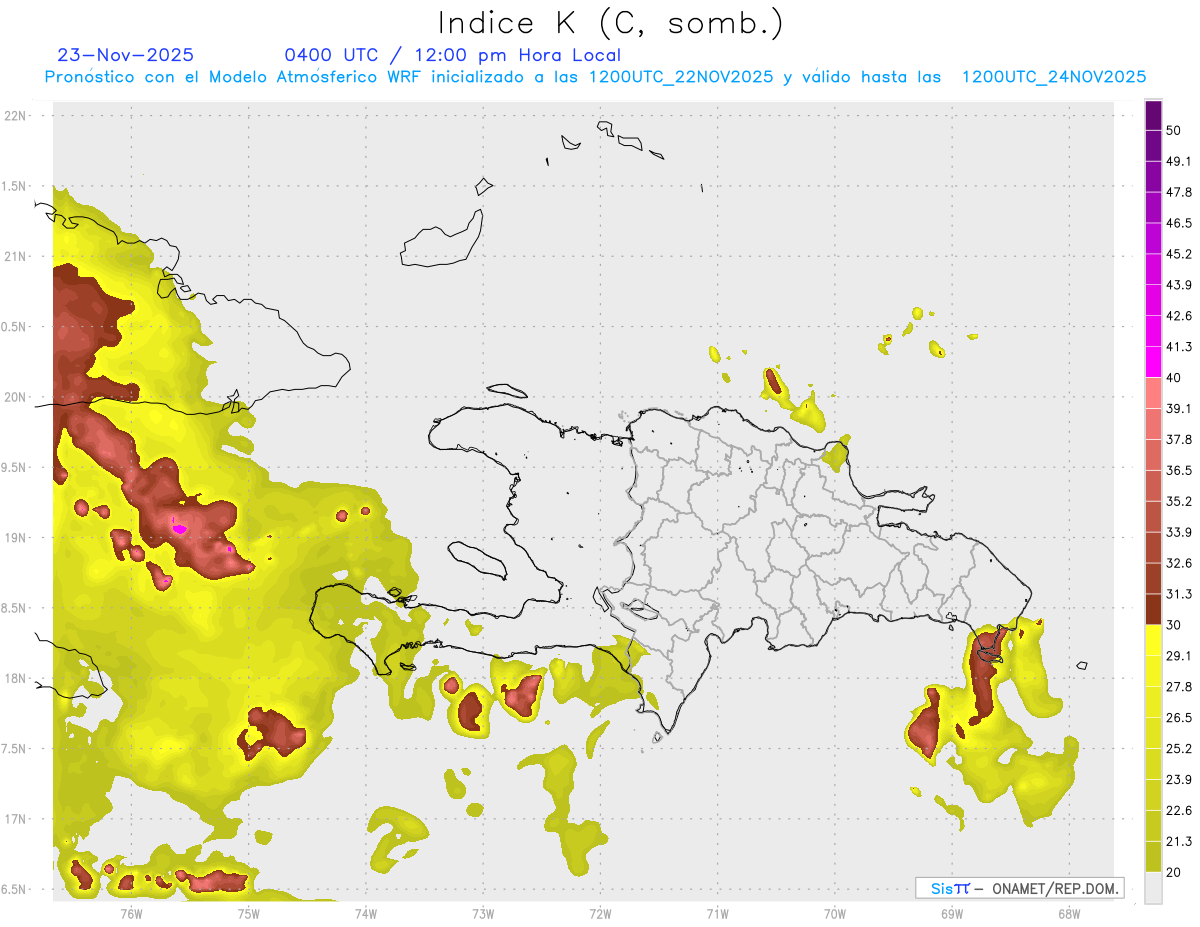The height and width of the screenshot is (927, 1200).
Task: Click the color bar value '36.5'
Action: 1179,470
